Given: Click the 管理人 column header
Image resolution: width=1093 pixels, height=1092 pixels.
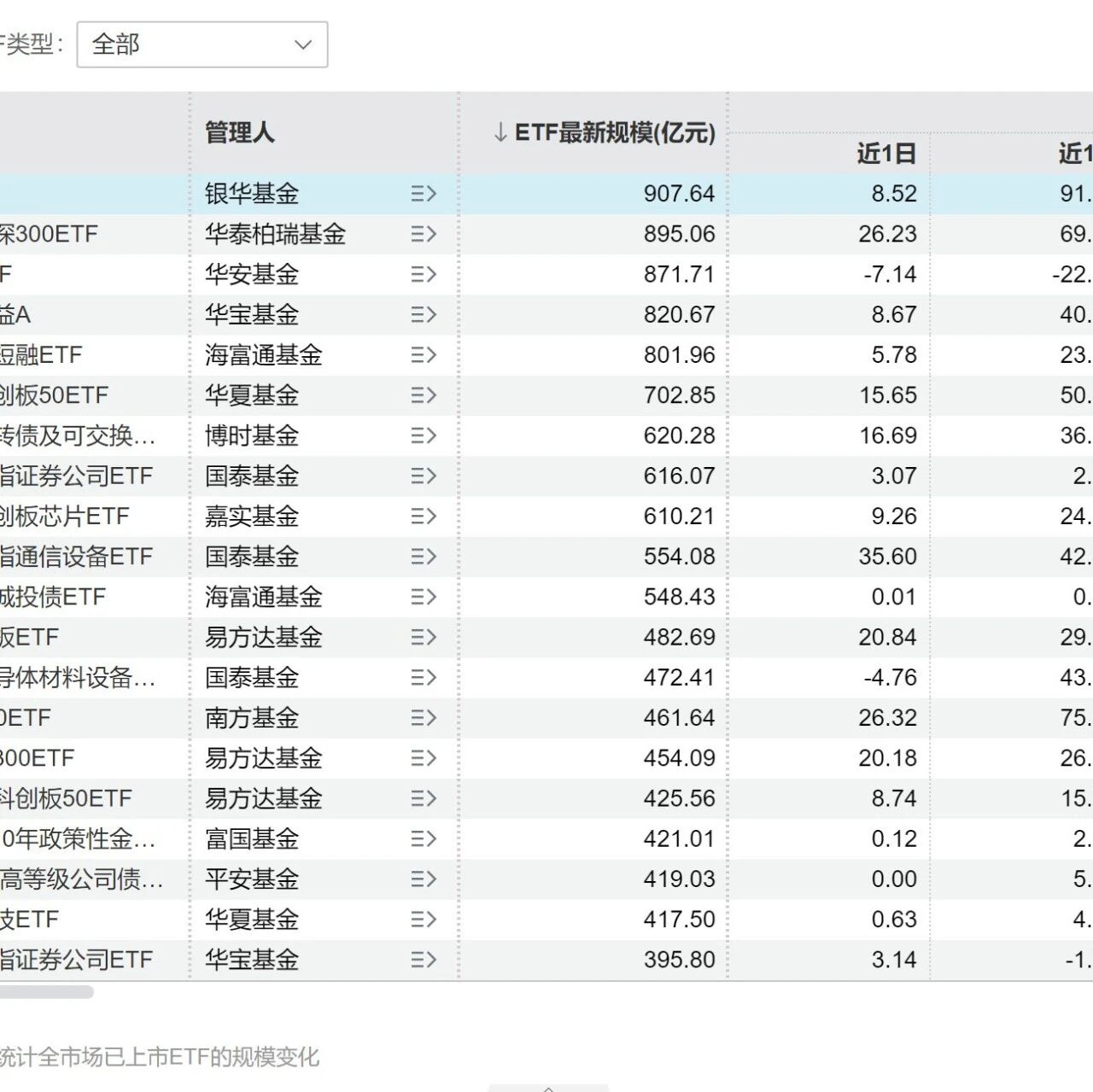Looking at the screenshot, I should 240,133.
